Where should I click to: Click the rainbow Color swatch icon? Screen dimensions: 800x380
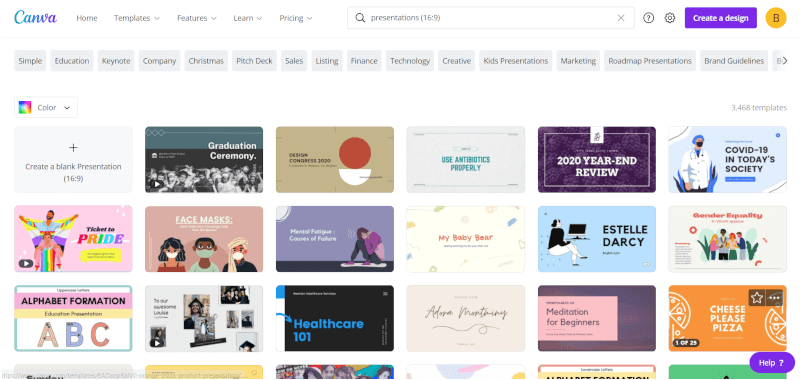tap(25, 108)
